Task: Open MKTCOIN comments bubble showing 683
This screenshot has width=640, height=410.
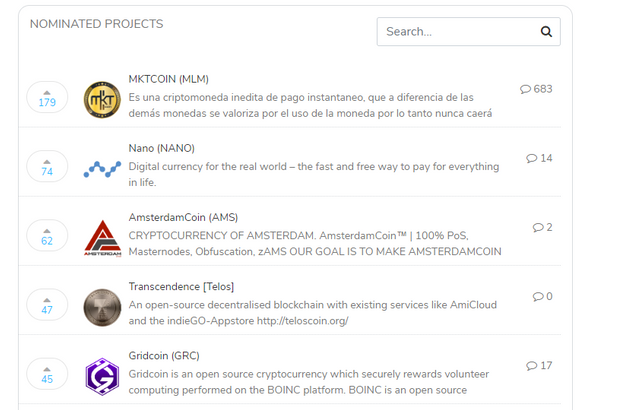Action: (536, 89)
